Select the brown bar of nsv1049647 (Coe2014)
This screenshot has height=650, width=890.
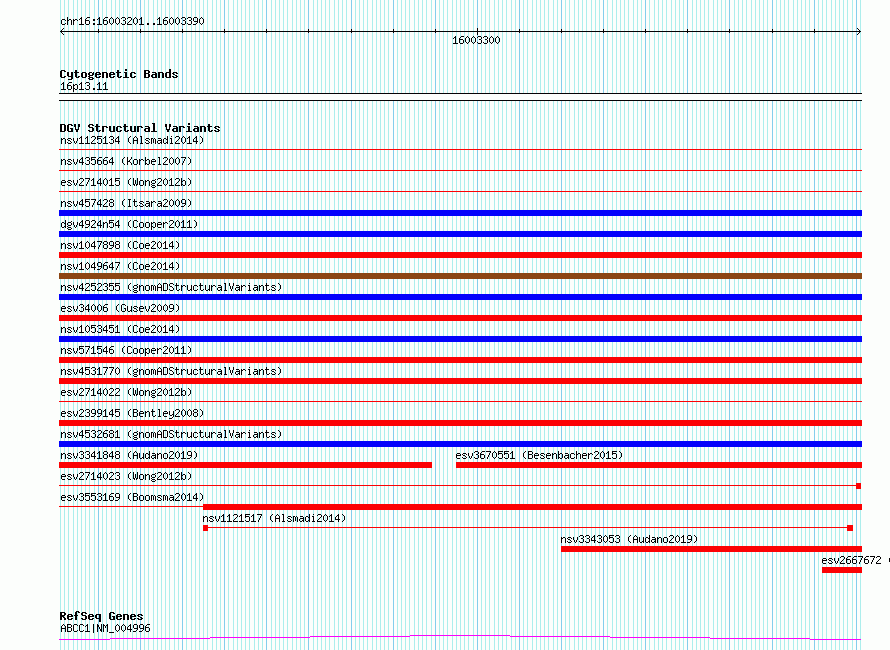(x=460, y=276)
